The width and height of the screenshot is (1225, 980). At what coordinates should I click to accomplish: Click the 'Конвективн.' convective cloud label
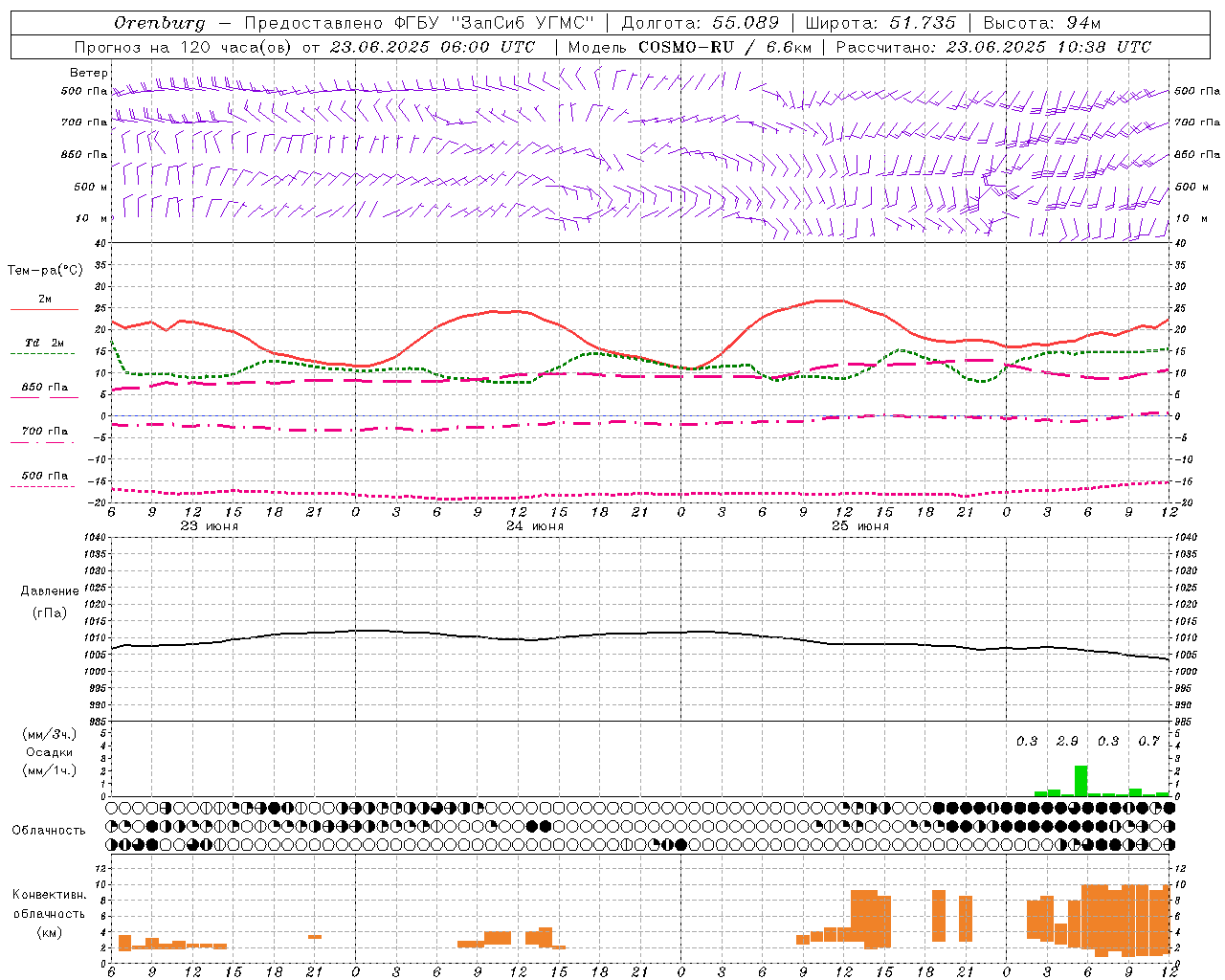50,894
